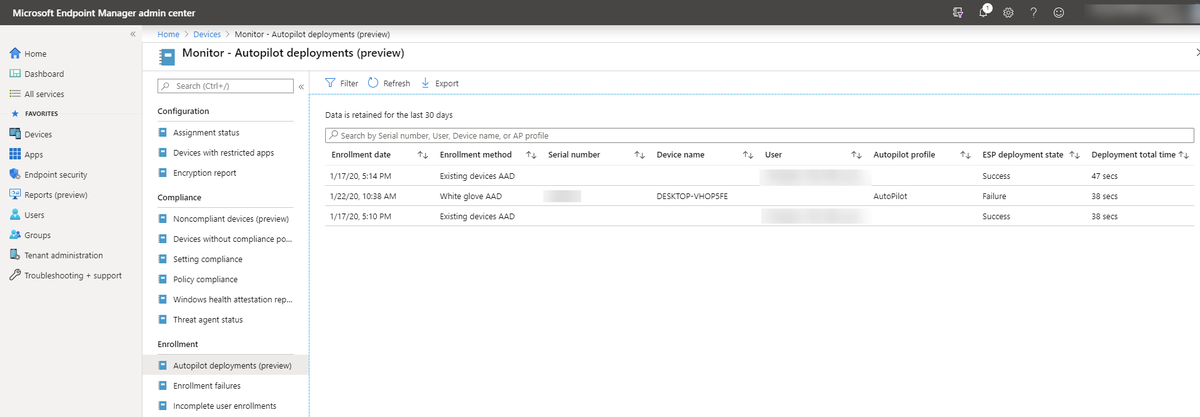The width and height of the screenshot is (1200, 417).
Task: Sort by ESP deployment state
Action: click(x=1074, y=155)
